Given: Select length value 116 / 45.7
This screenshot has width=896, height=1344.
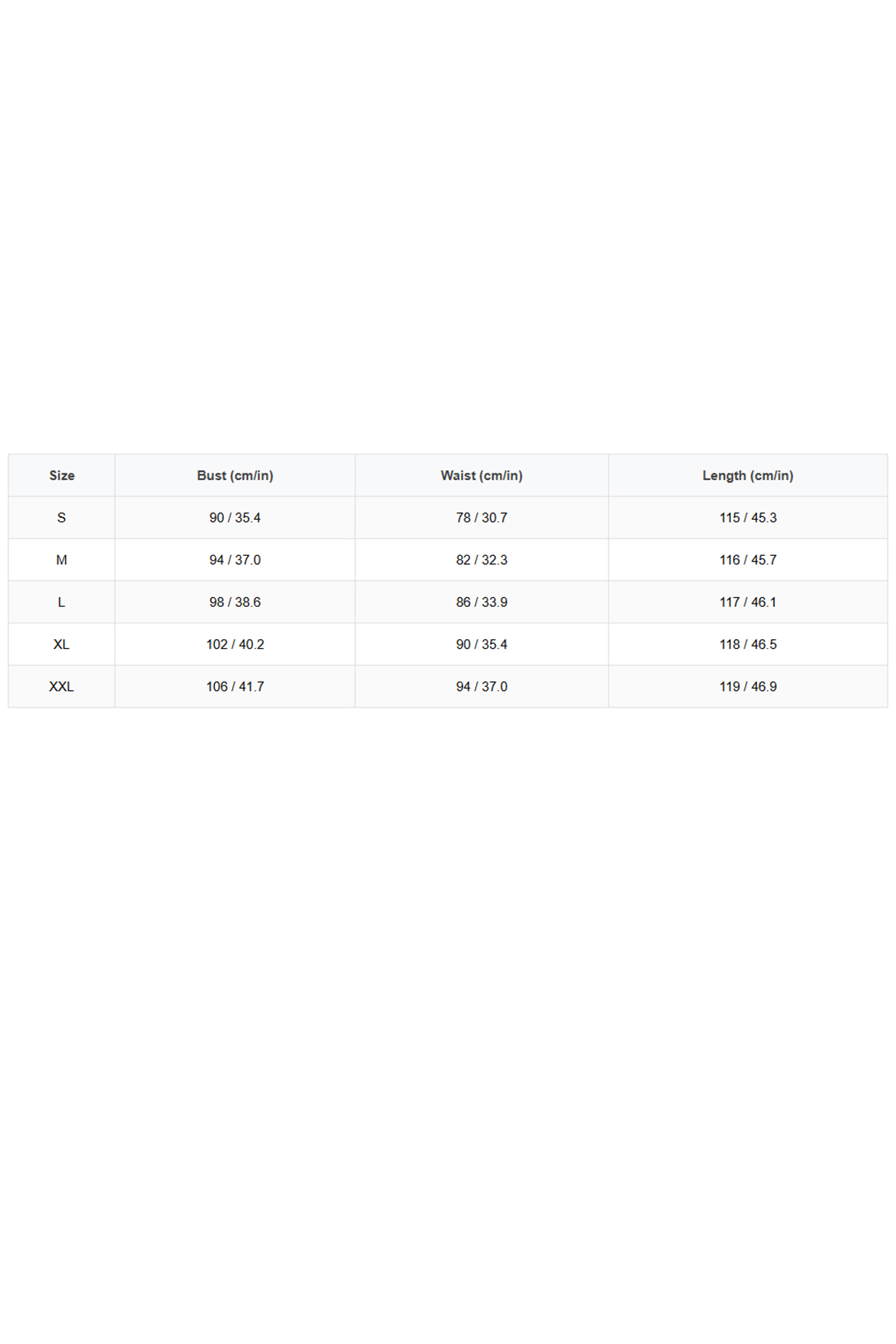Looking at the screenshot, I should (x=748, y=560).
